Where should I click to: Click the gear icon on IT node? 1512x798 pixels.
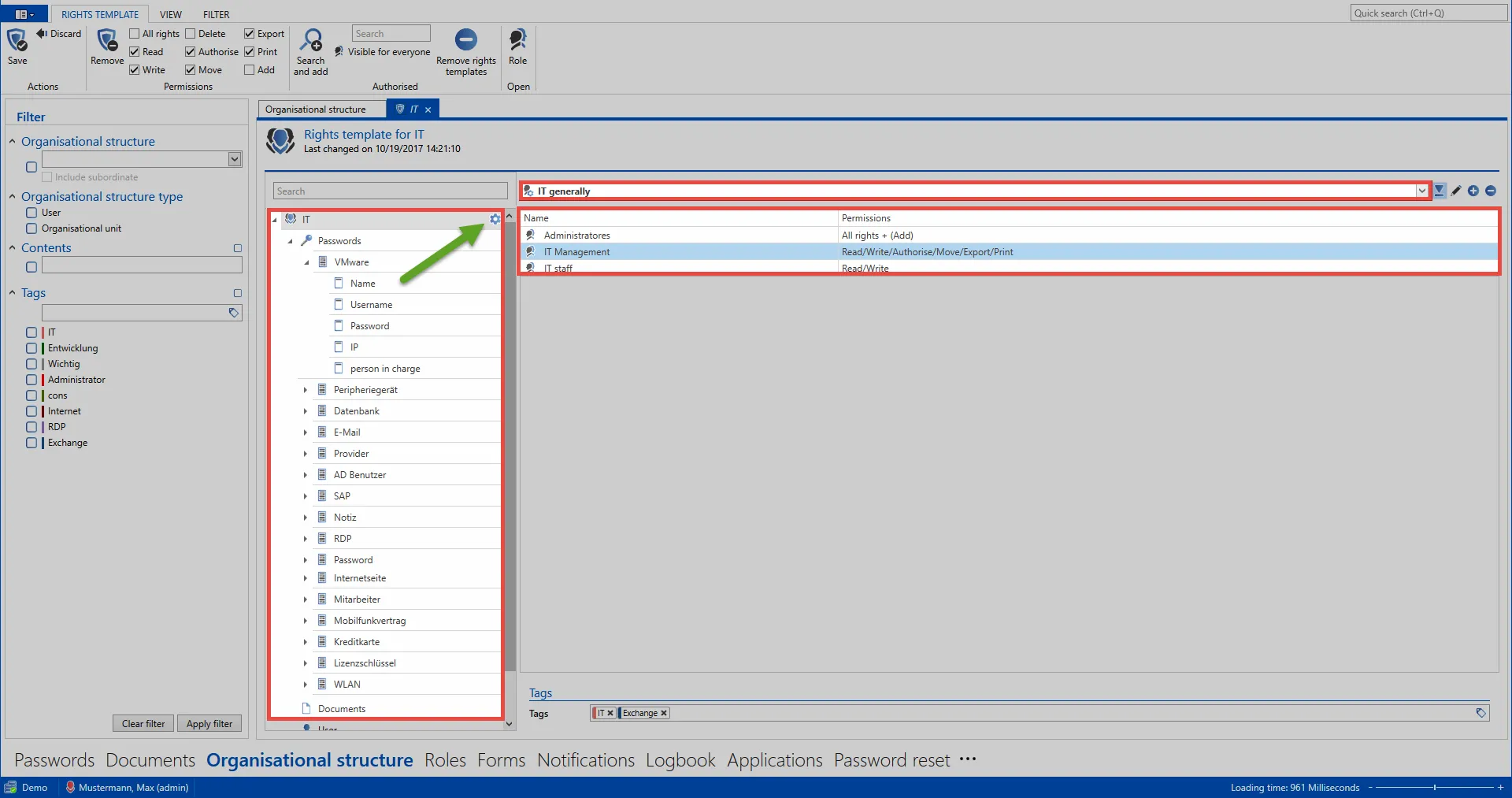(x=495, y=219)
